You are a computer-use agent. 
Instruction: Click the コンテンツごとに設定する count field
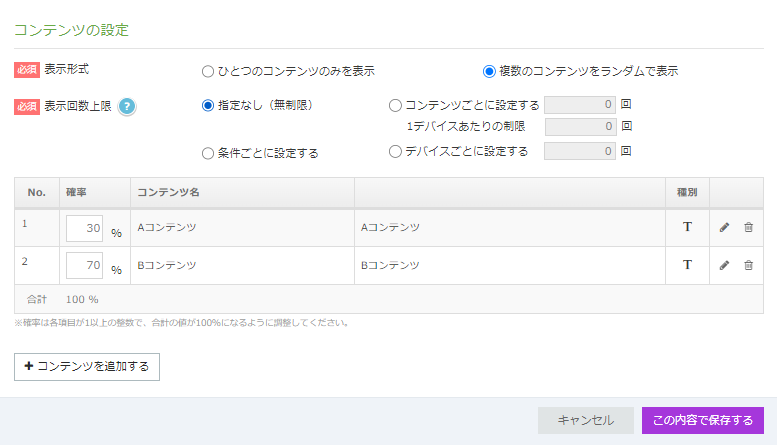pos(580,105)
